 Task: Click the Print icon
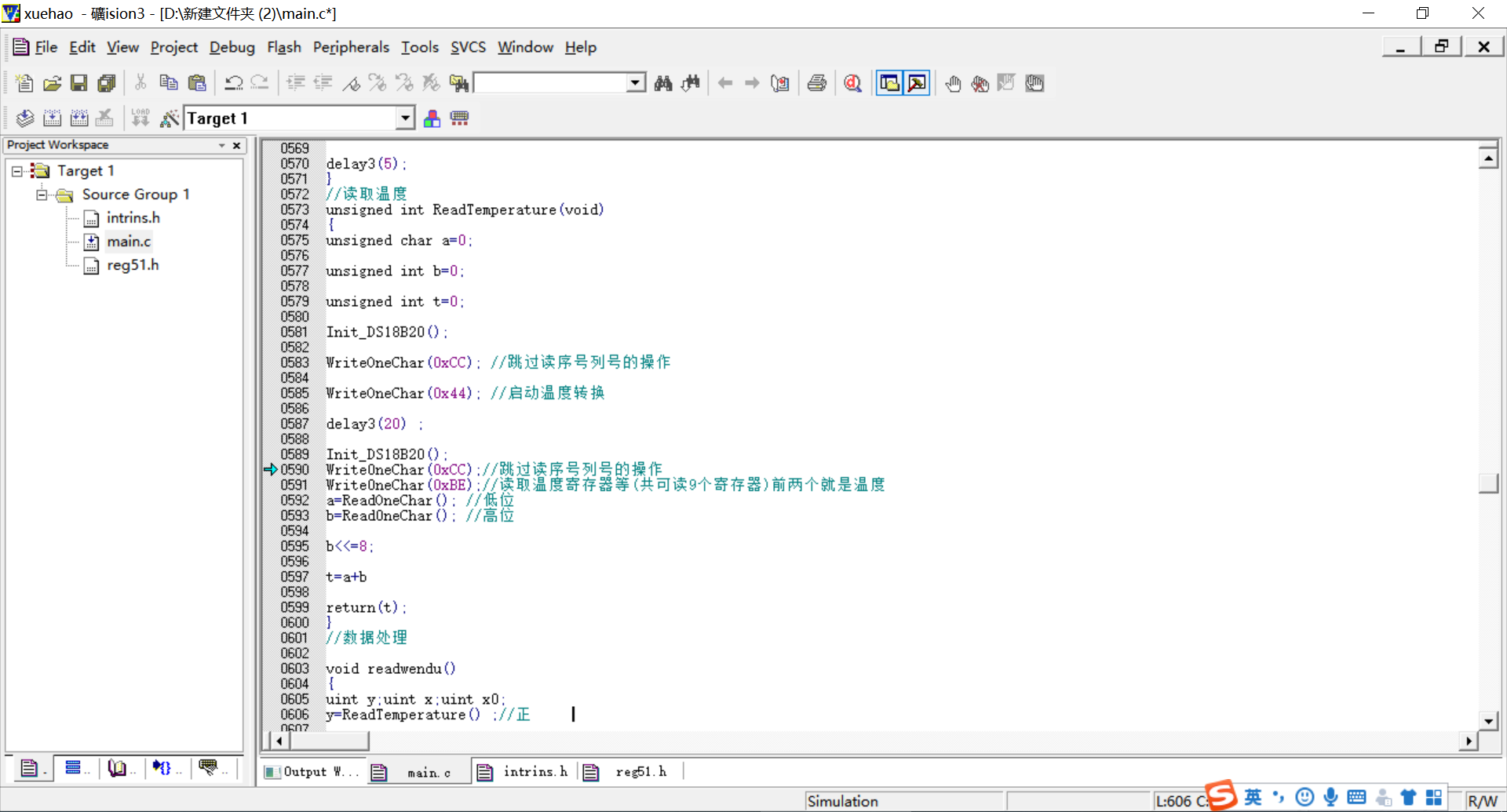[x=817, y=83]
